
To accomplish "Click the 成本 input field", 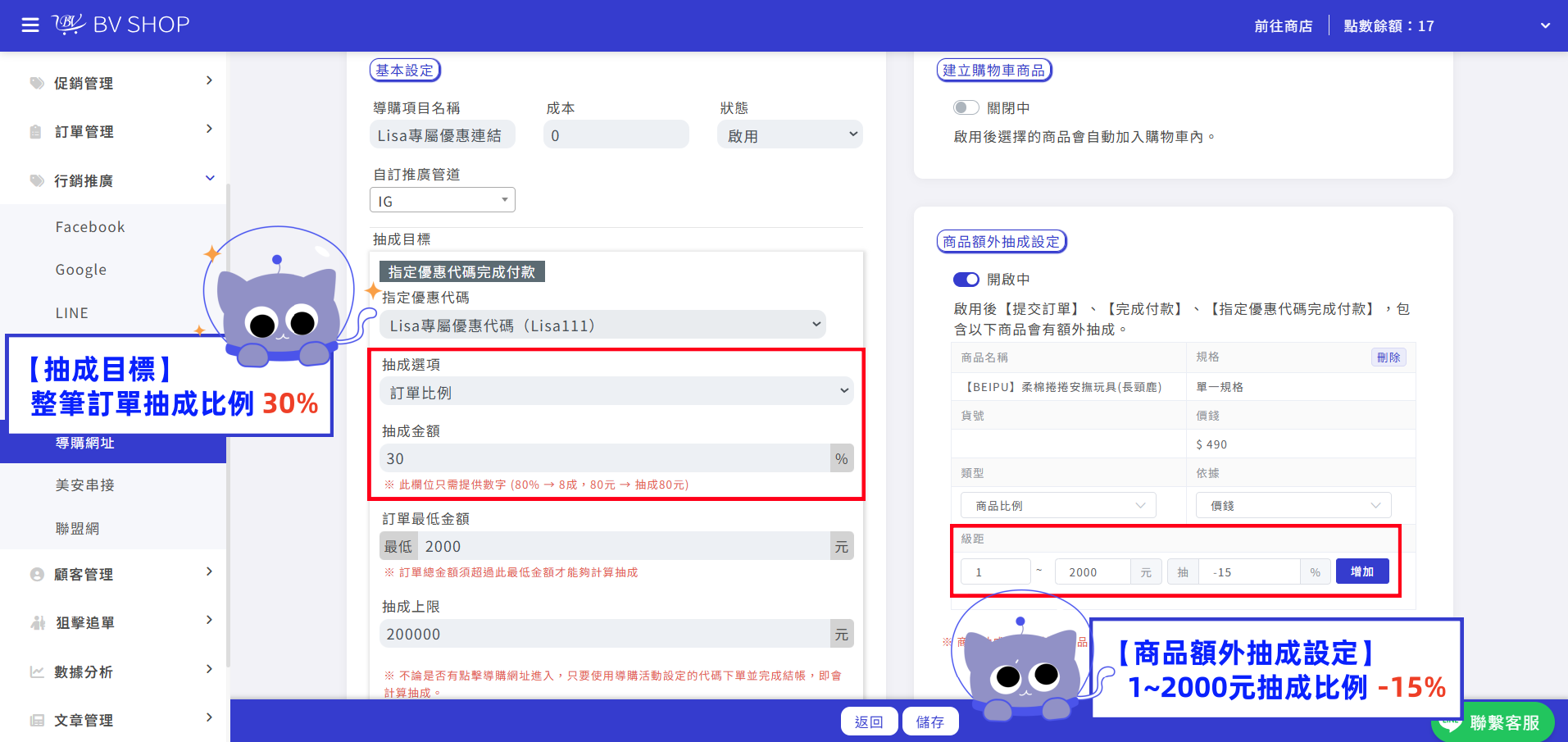I will click(x=616, y=134).
